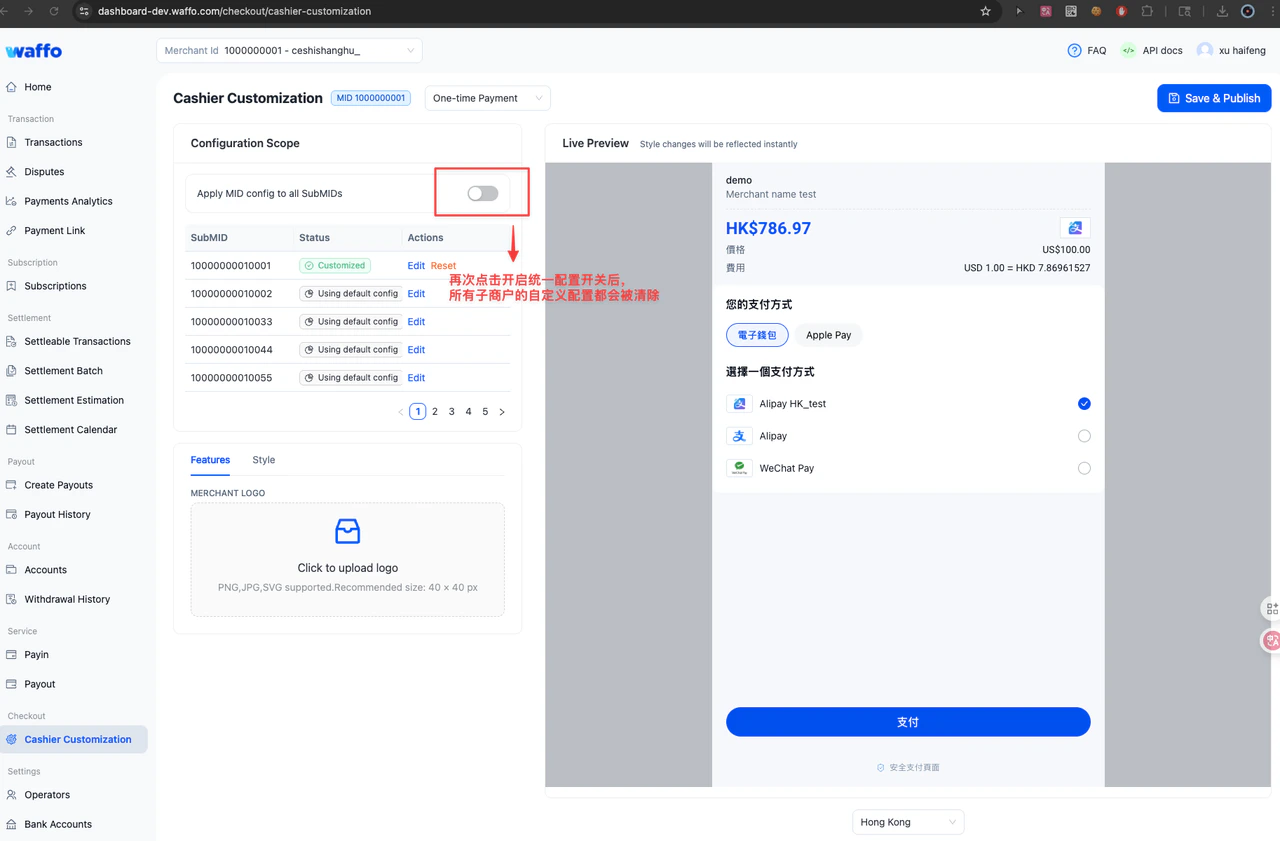
Task: Select the WeChat Pay radio button
Action: [x=1084, y=468]
